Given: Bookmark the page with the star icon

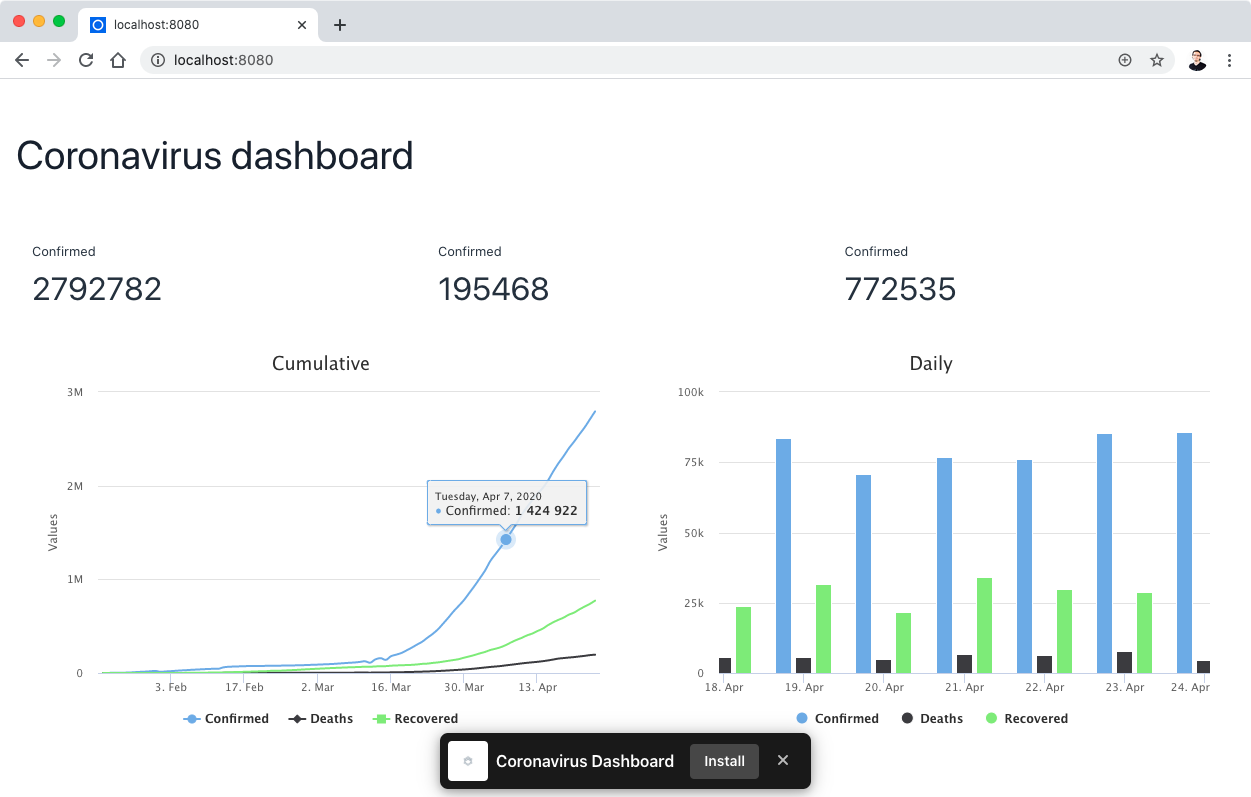Looking at the screenshot, I should (x=1157, y=60).
